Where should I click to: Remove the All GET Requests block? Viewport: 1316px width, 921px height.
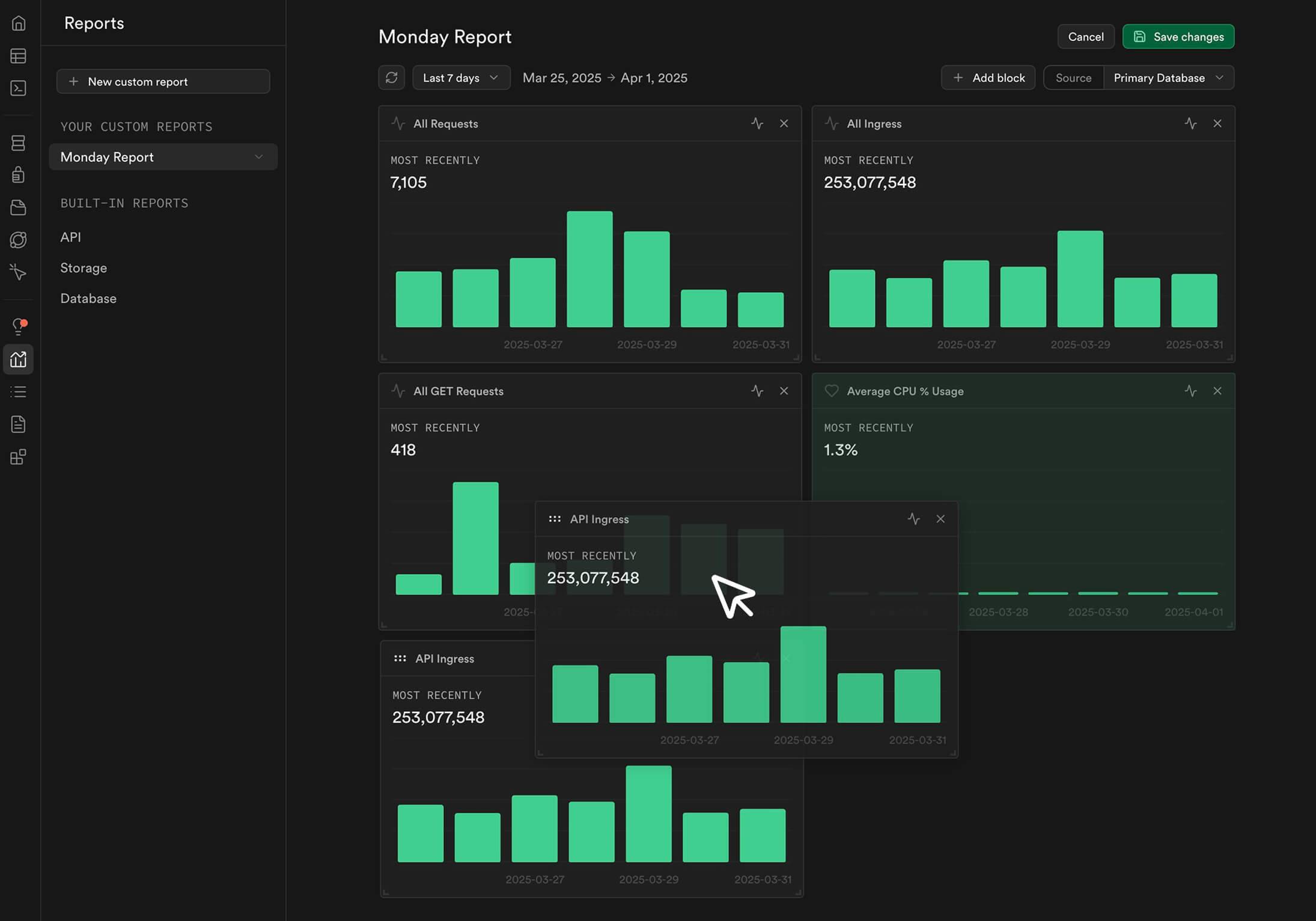(x=784, y=391)
